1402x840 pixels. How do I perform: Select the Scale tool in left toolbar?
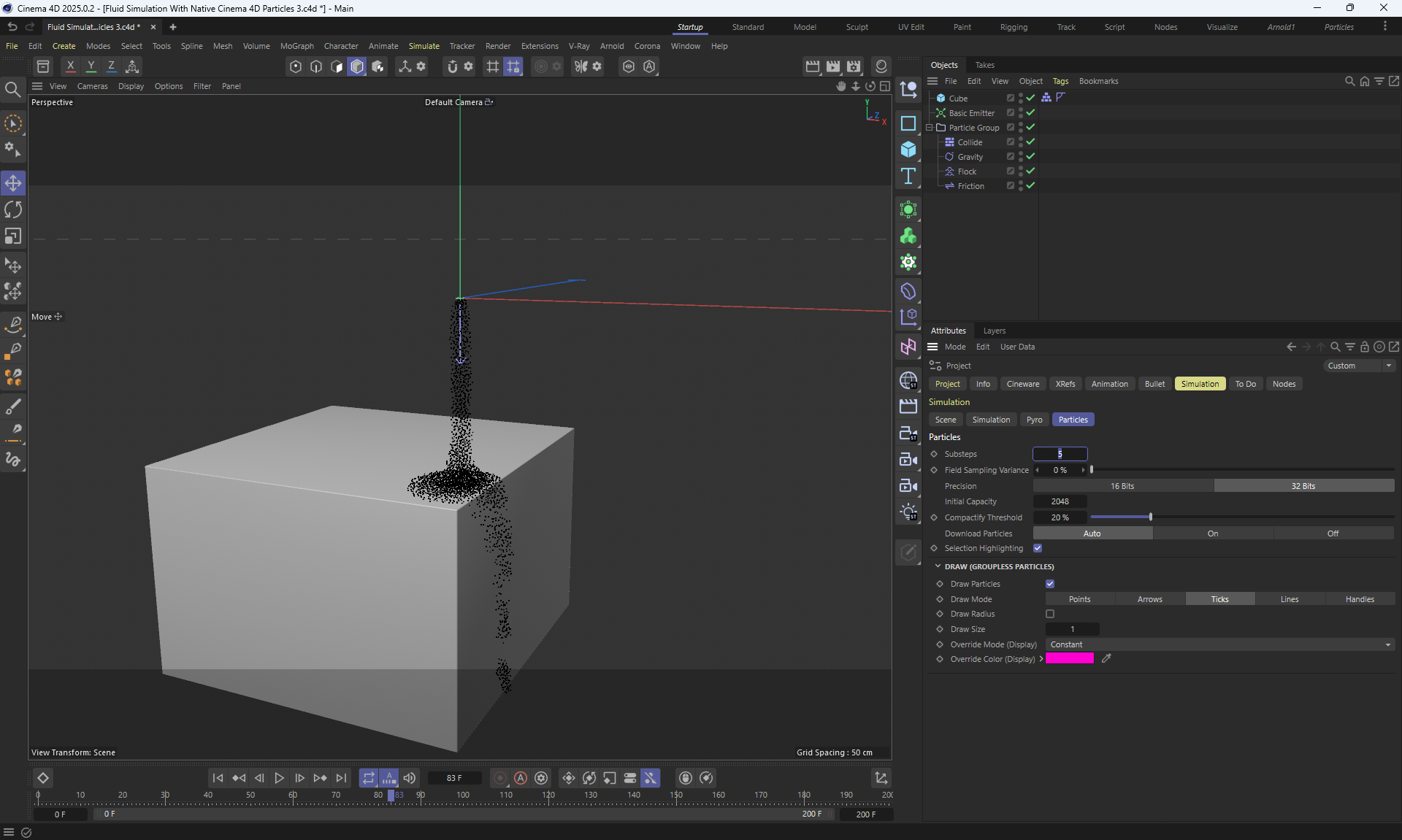[x=13, y=236]
